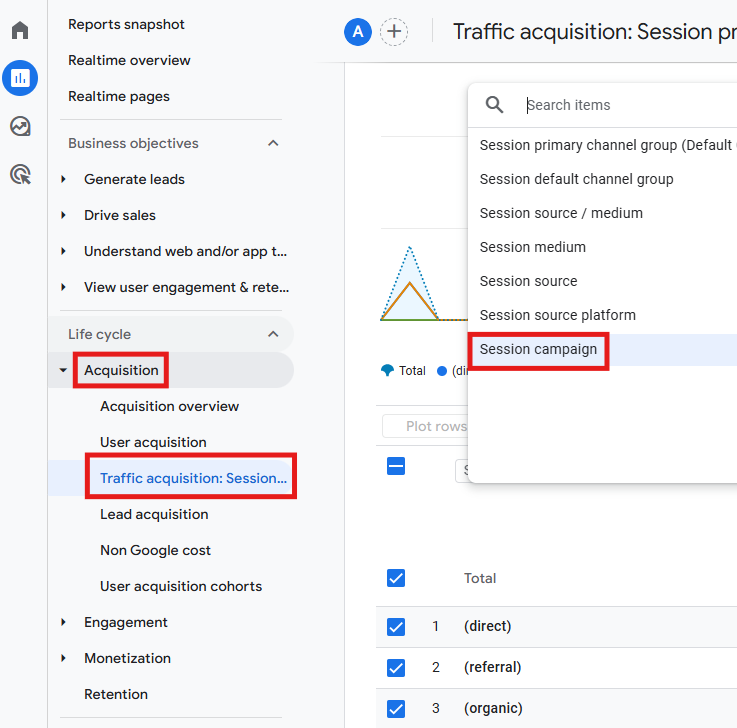Expand View user engagement & retention arrow
The width and height of the screenshot is (737, 728).
coord(63,287)
